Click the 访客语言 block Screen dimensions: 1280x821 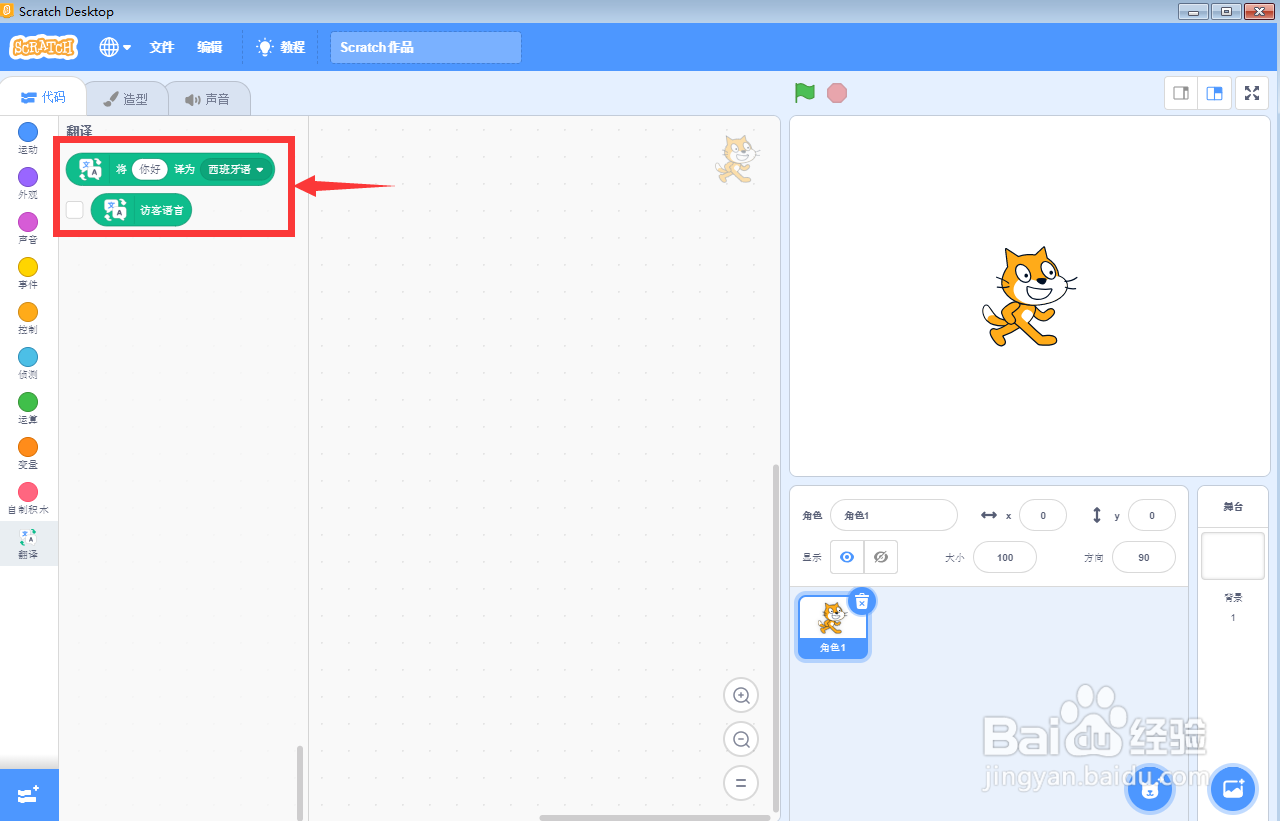[x=141, y=210]
